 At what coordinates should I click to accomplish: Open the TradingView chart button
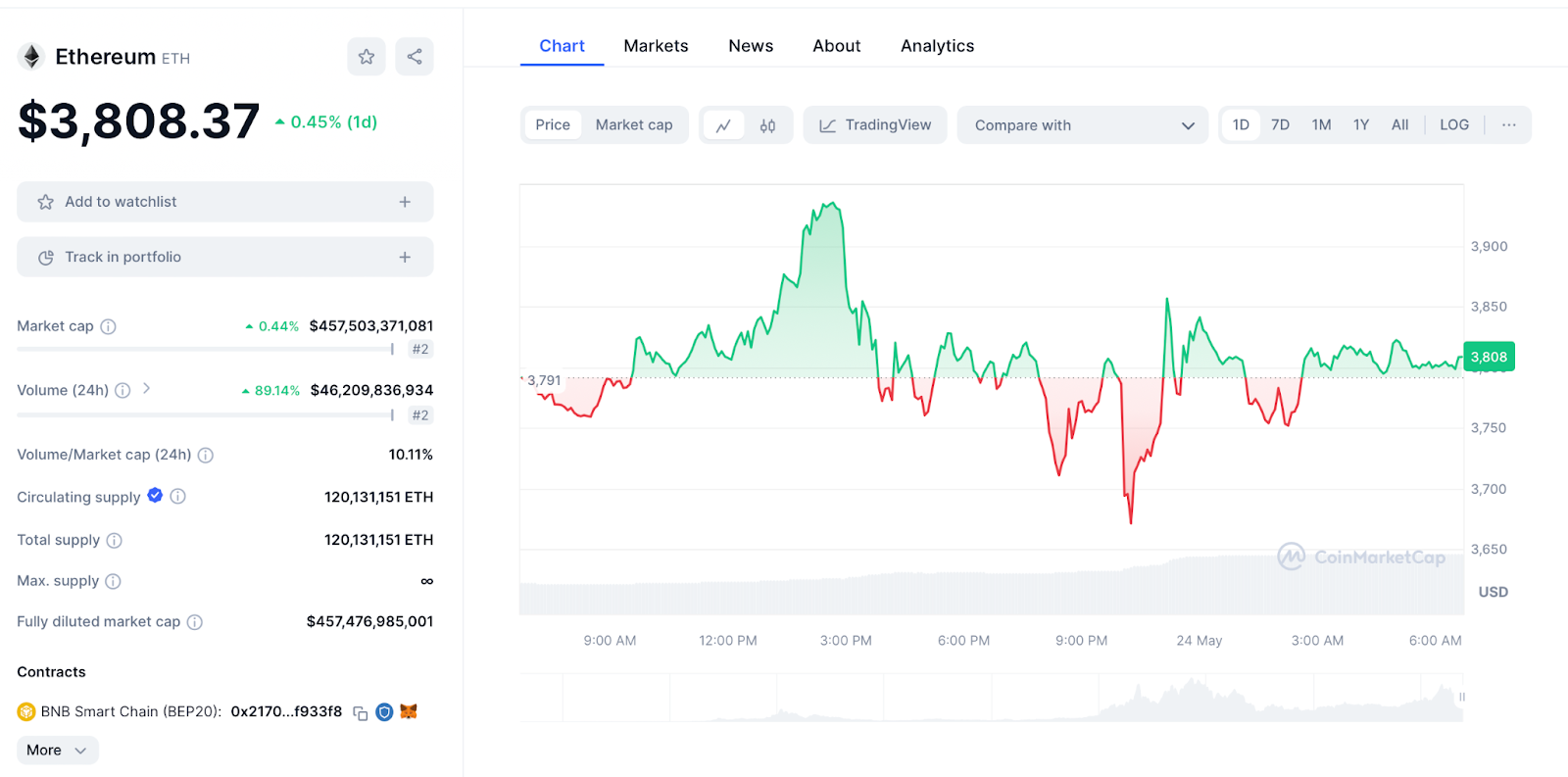click(x=875, y=125)
